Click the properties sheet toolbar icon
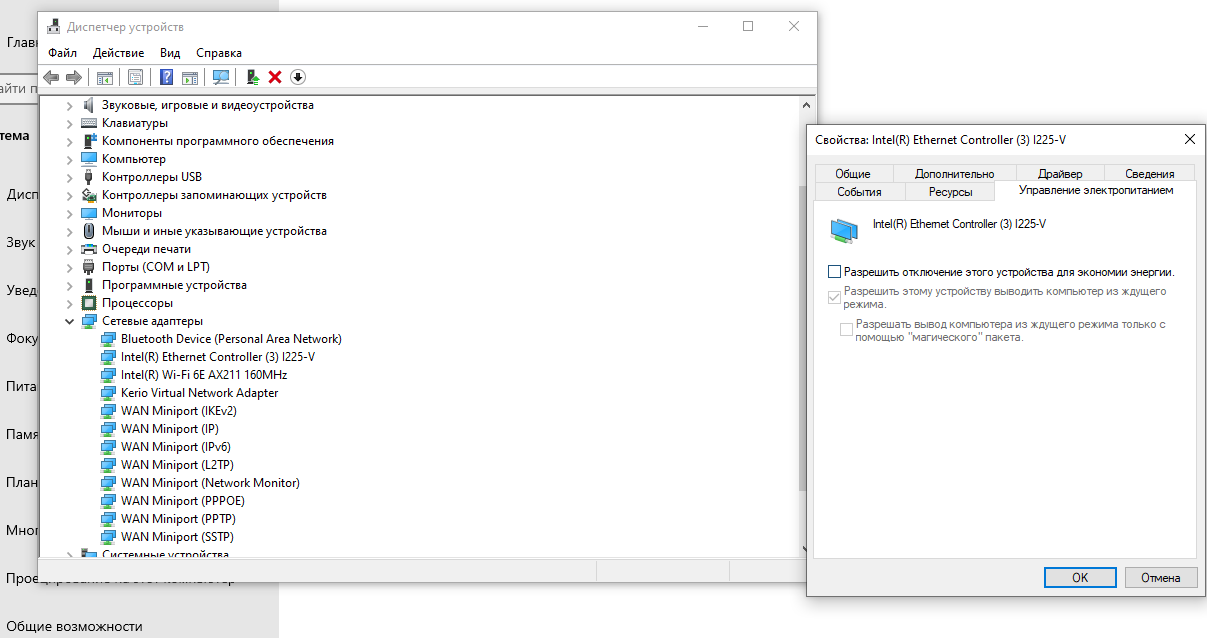 pyautogui.click(x=135, y=77)
